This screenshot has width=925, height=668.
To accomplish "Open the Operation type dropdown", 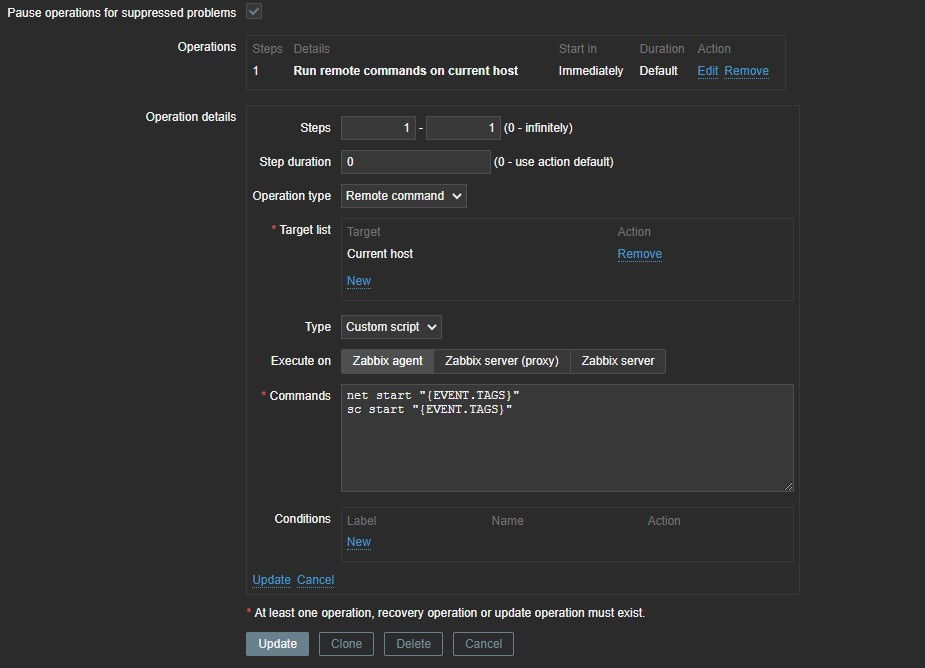I will (403, 196).
